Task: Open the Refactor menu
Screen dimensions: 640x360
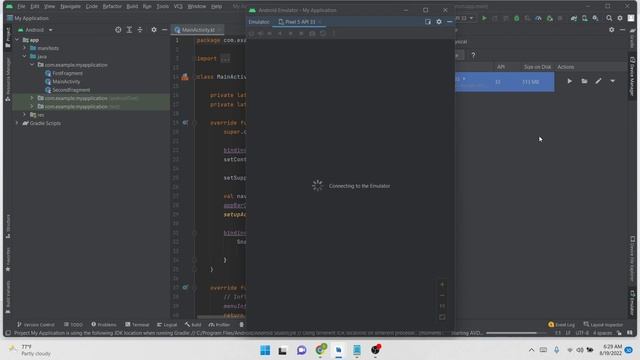Action: (x=112, y=7)
